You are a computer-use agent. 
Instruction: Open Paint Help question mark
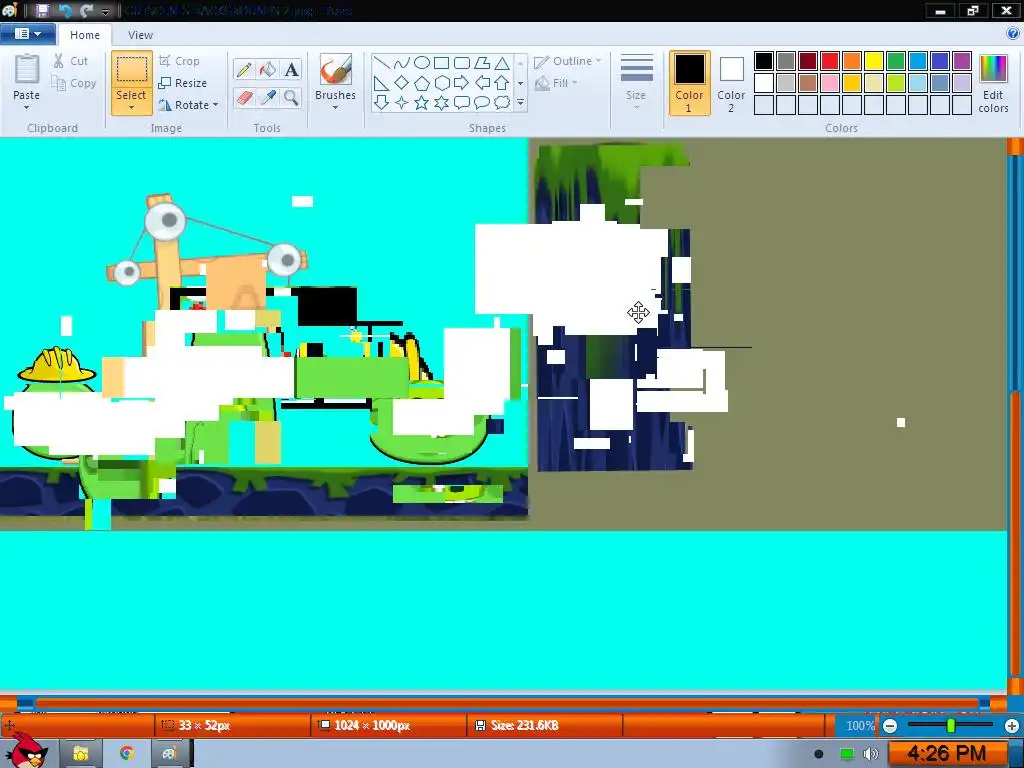pyautogui.click(x=1014, y=34)
